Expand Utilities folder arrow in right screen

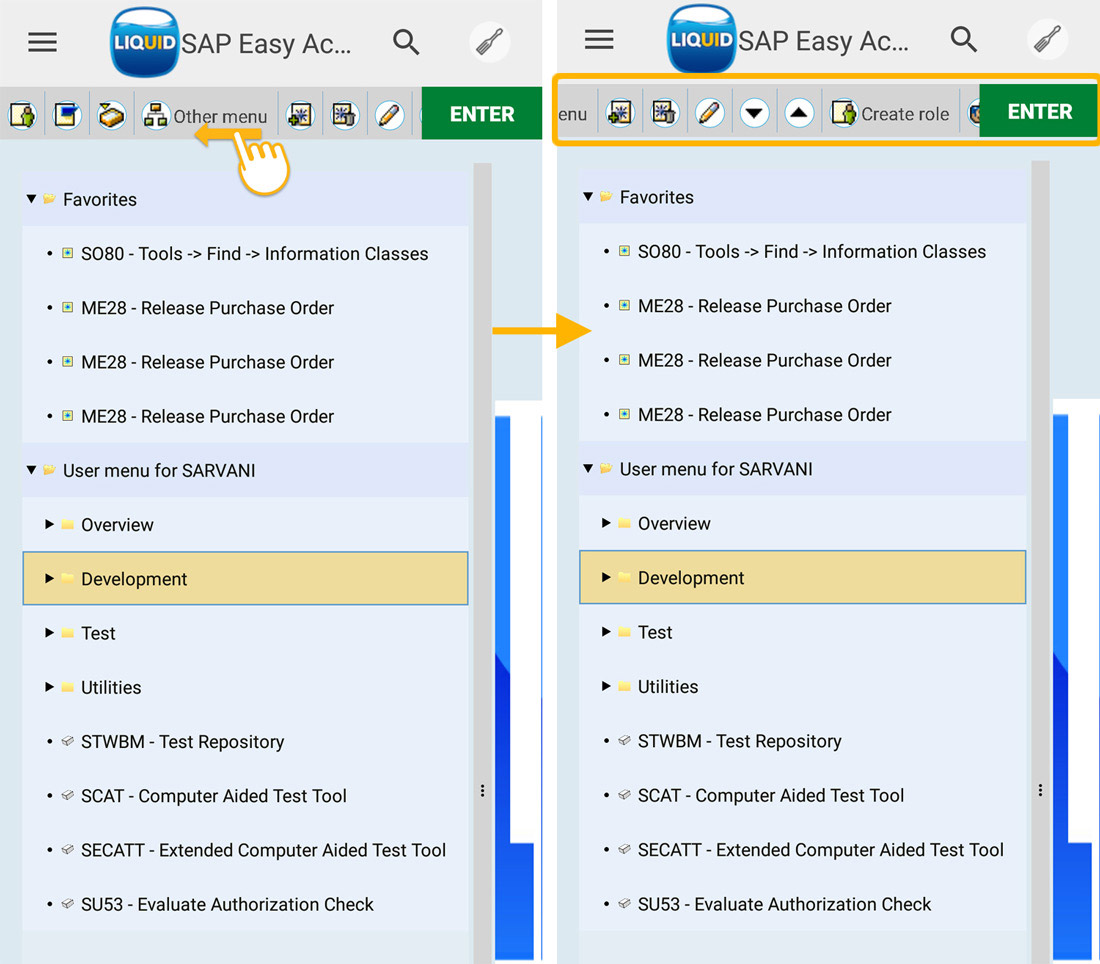point(606,686)
